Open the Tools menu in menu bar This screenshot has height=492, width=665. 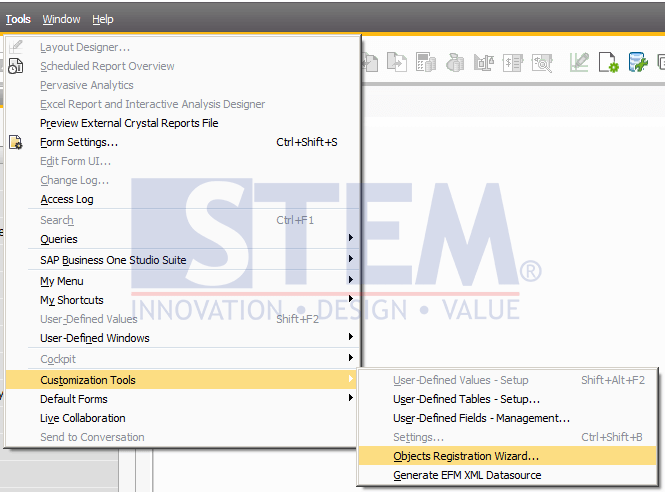pos(18,19)
